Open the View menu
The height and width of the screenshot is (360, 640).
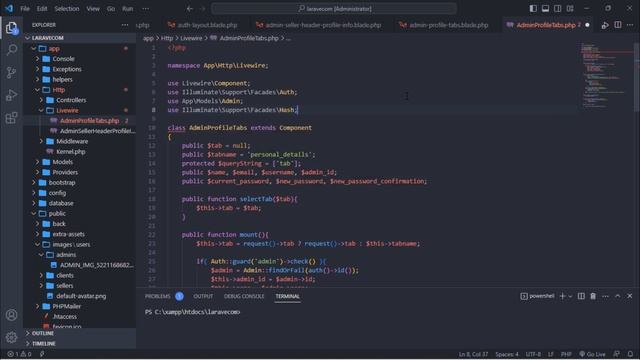click(93, 9)
